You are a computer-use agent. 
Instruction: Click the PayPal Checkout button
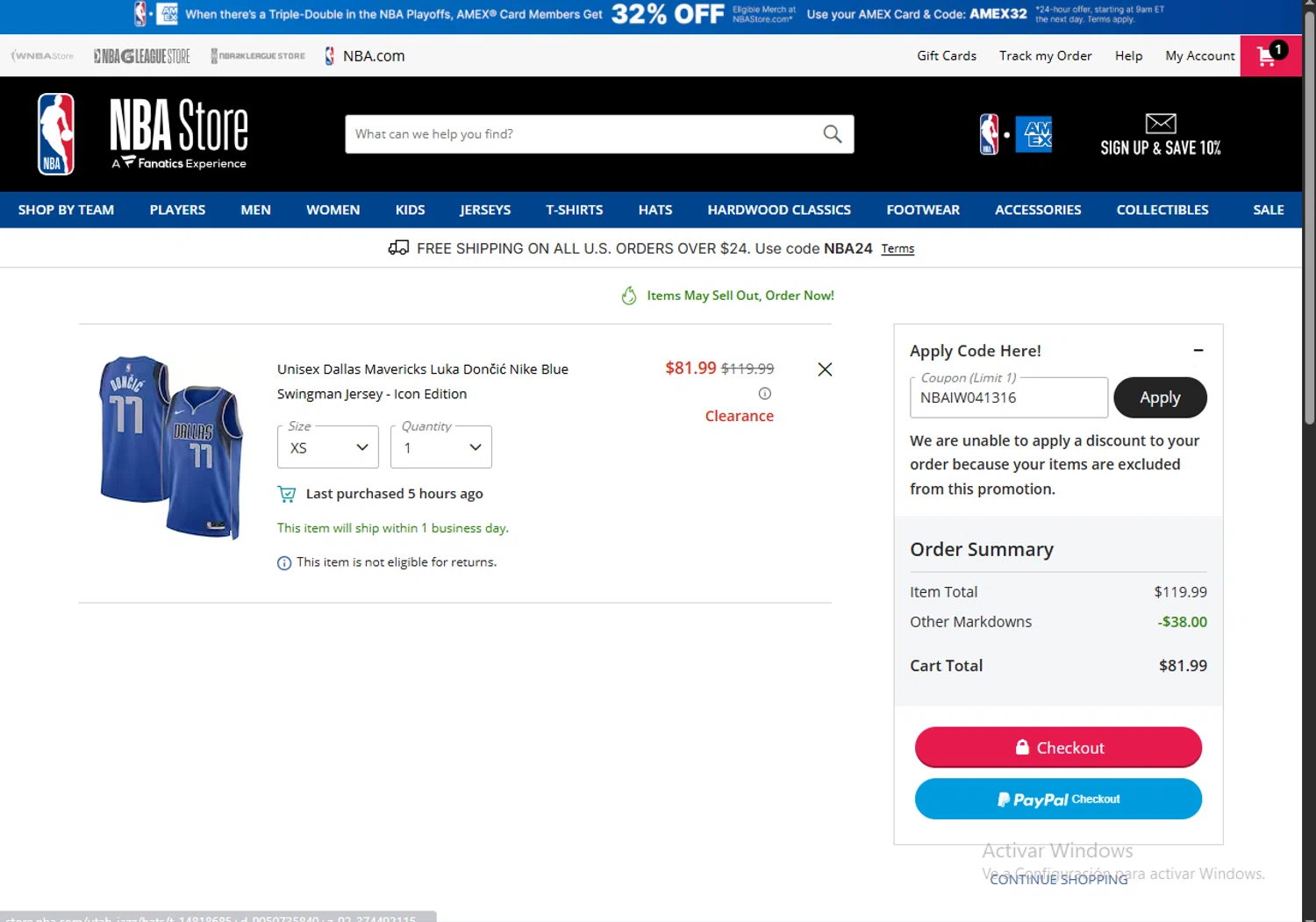(1058, 799)
